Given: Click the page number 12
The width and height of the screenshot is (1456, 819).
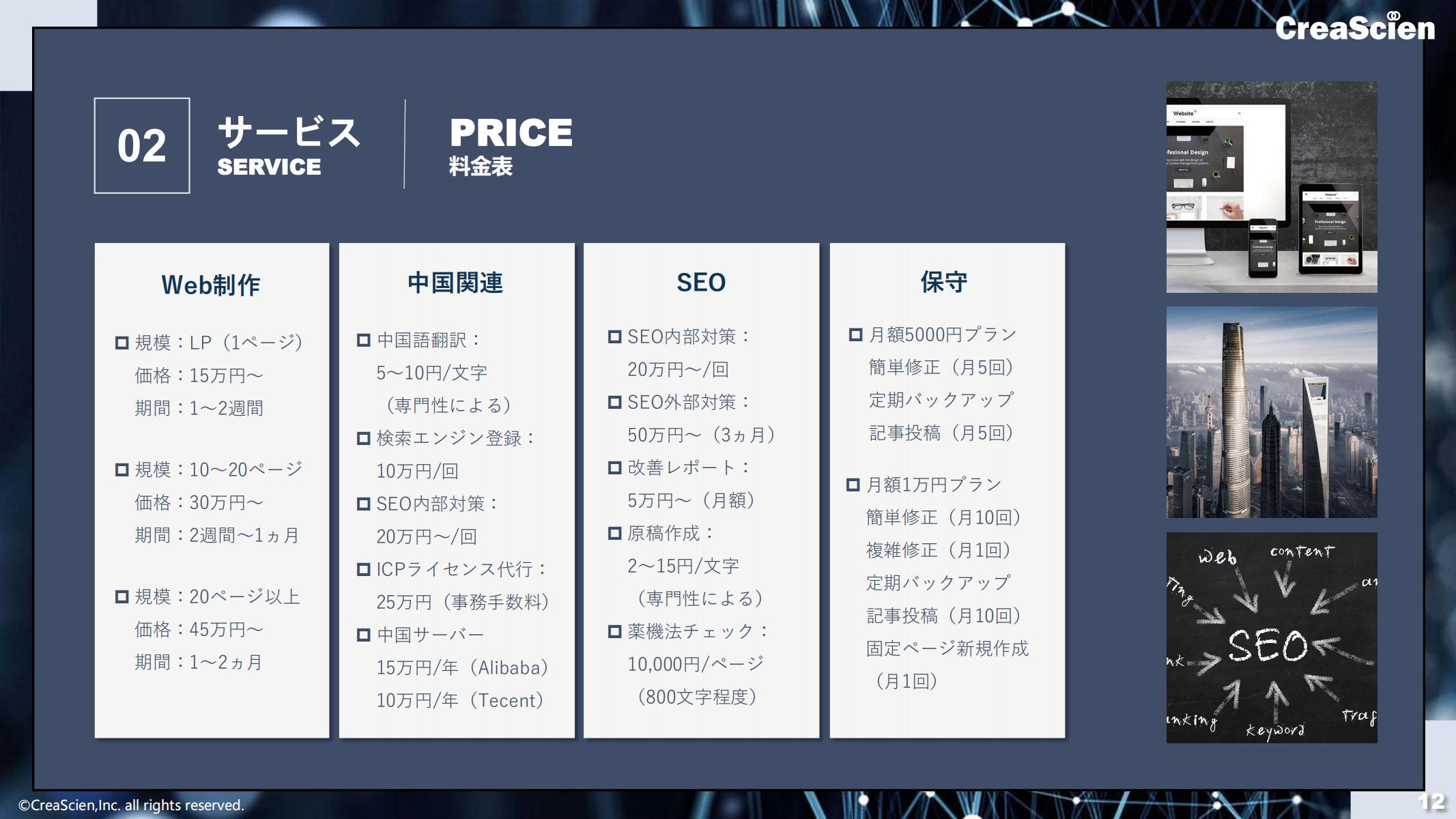Looking at the screenshot, I should click(1431, 801).
